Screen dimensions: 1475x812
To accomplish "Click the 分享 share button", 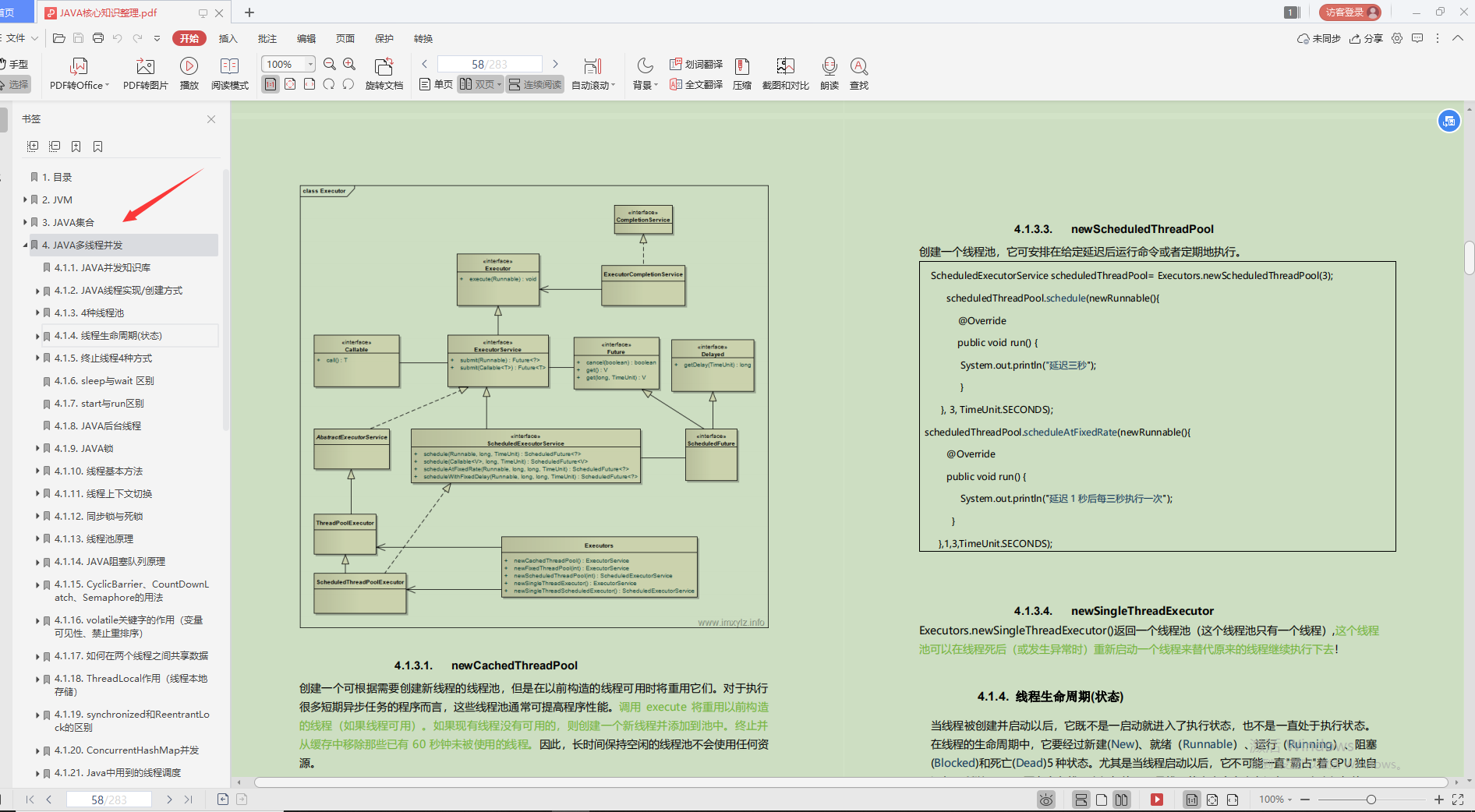I will coord(1366,38).
